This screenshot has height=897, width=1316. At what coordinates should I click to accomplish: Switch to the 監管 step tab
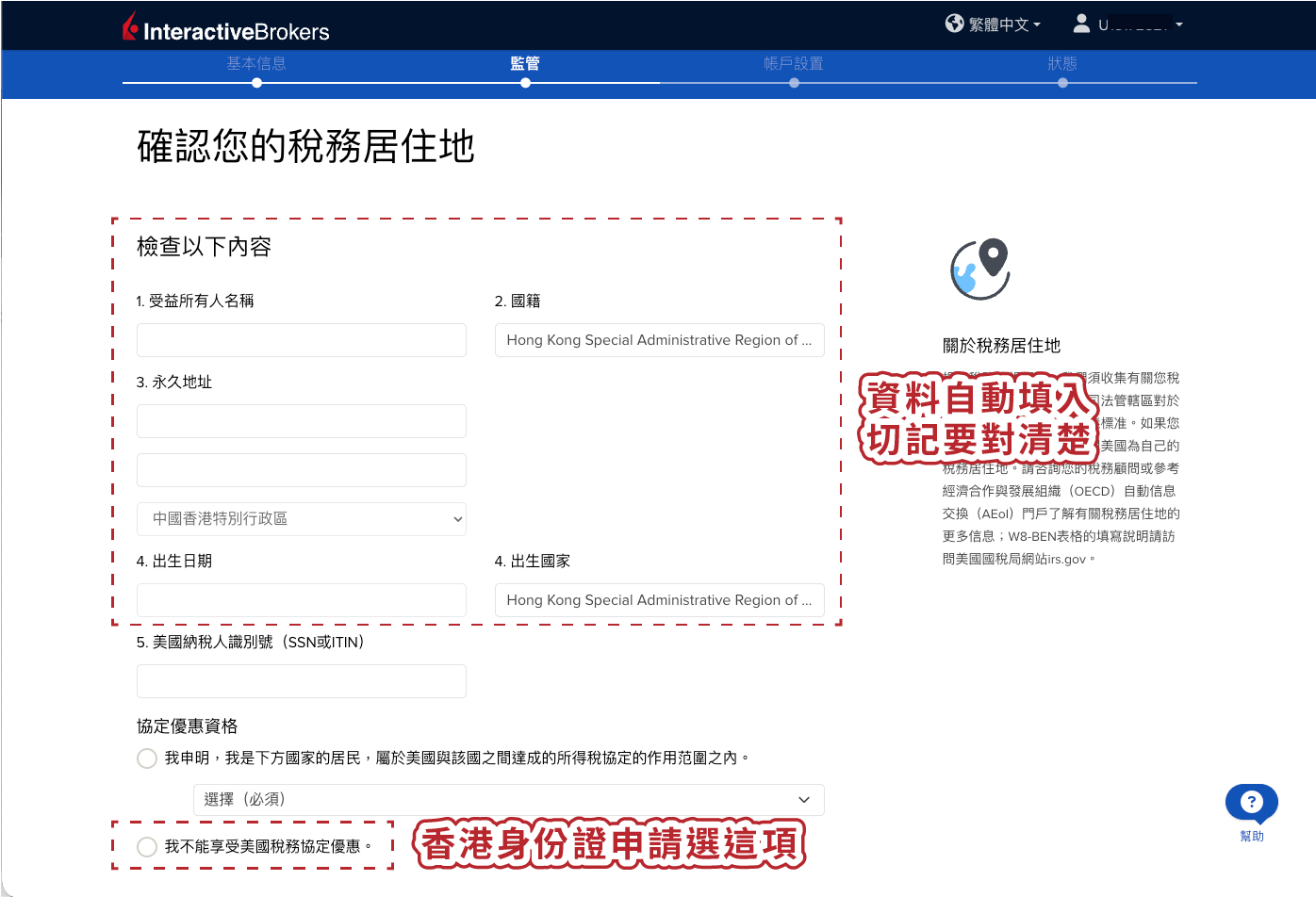coord(525,63)
